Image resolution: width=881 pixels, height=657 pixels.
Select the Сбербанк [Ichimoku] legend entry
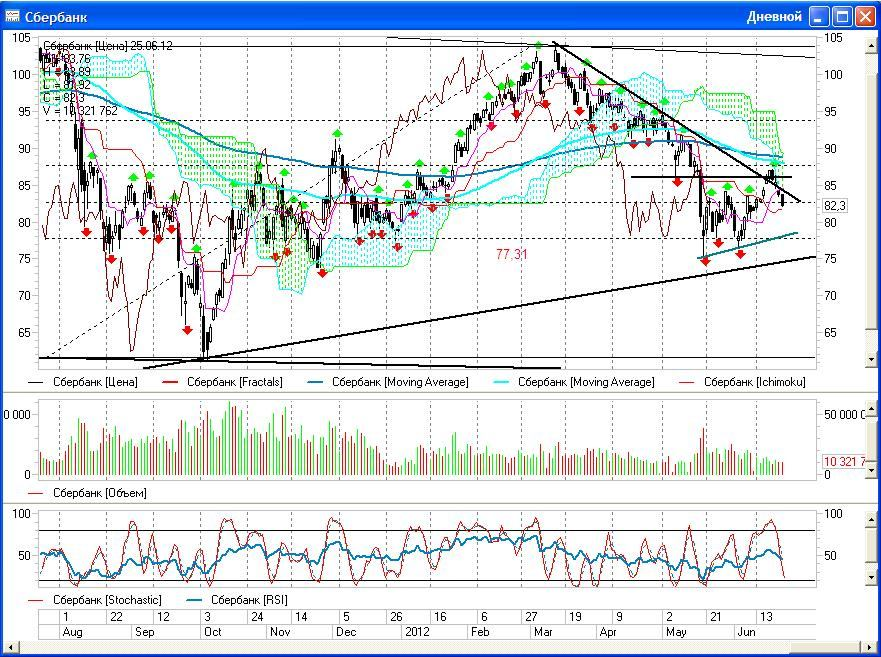pos(743,382)
